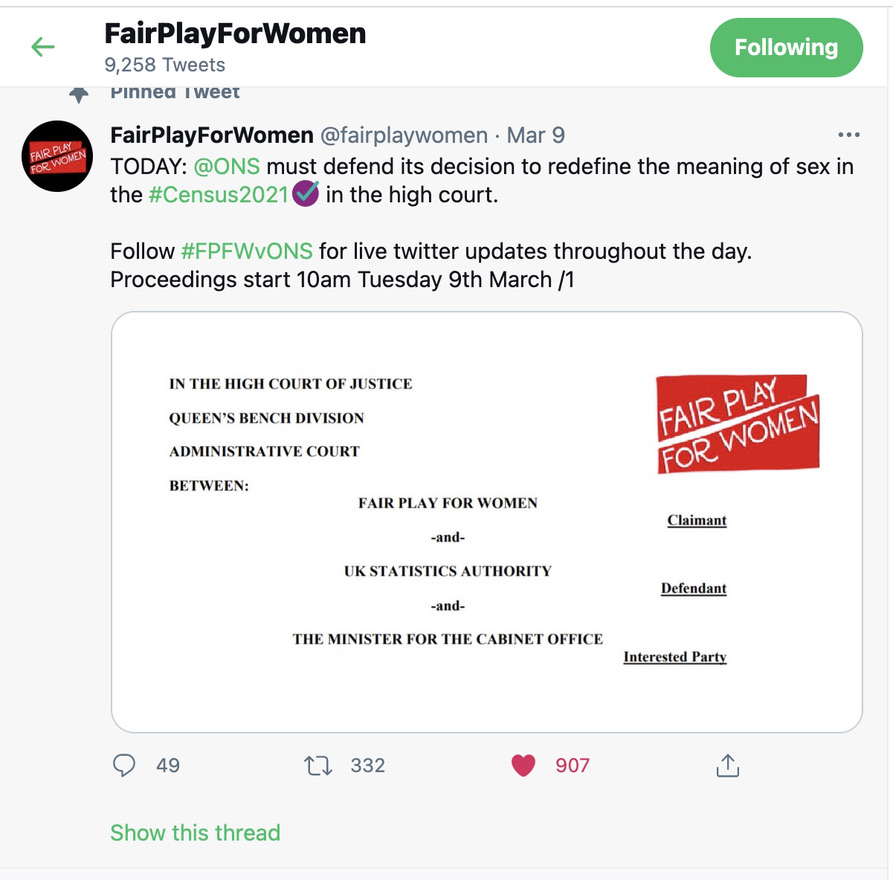The height and width of the screenshot is (880, 893).
Task: Click the FairPlayForWomen header title
Action: tap(235, 34)
